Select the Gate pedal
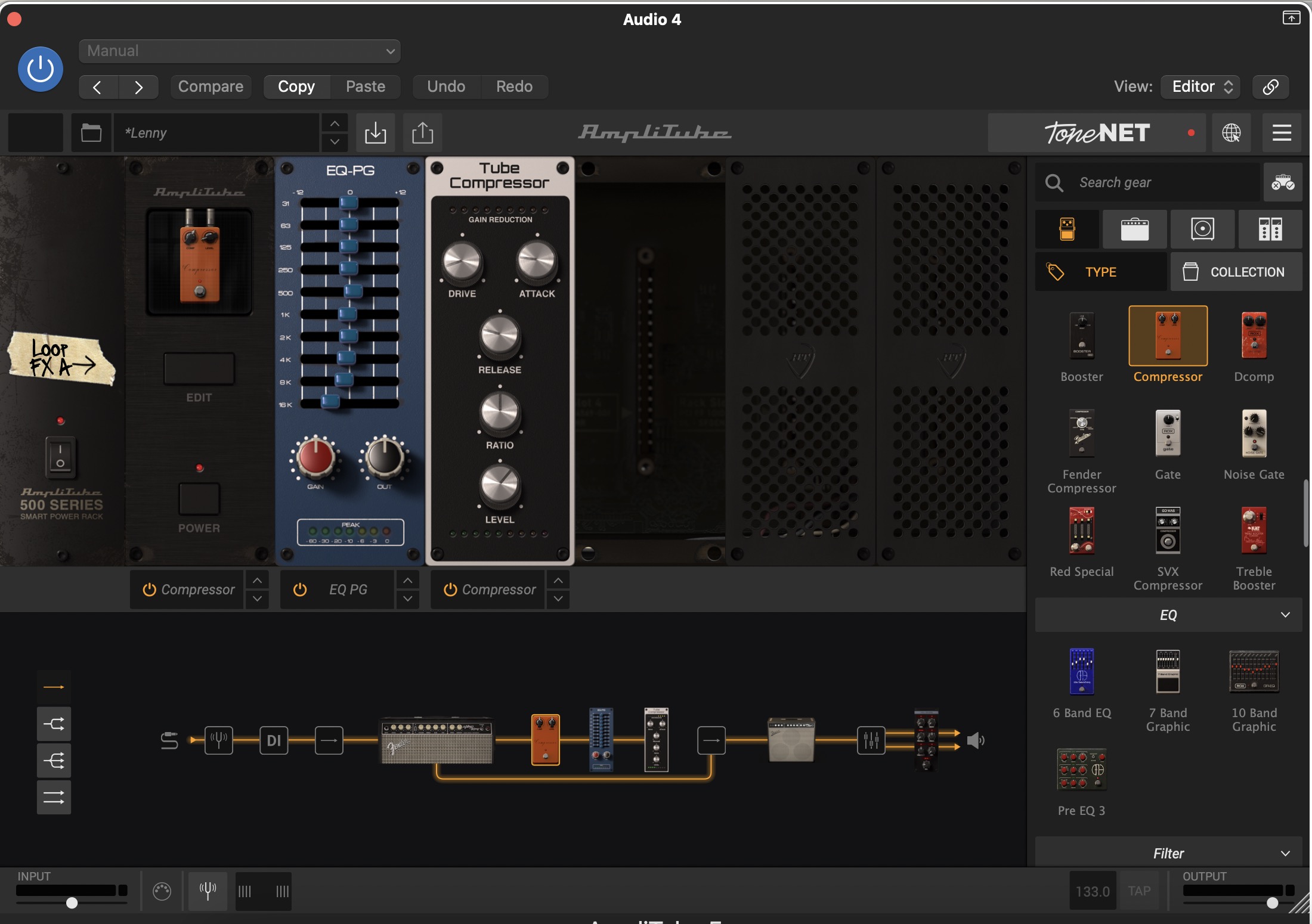The width and height of the screenshot is (1312, 924). [x=1168, y=433]
